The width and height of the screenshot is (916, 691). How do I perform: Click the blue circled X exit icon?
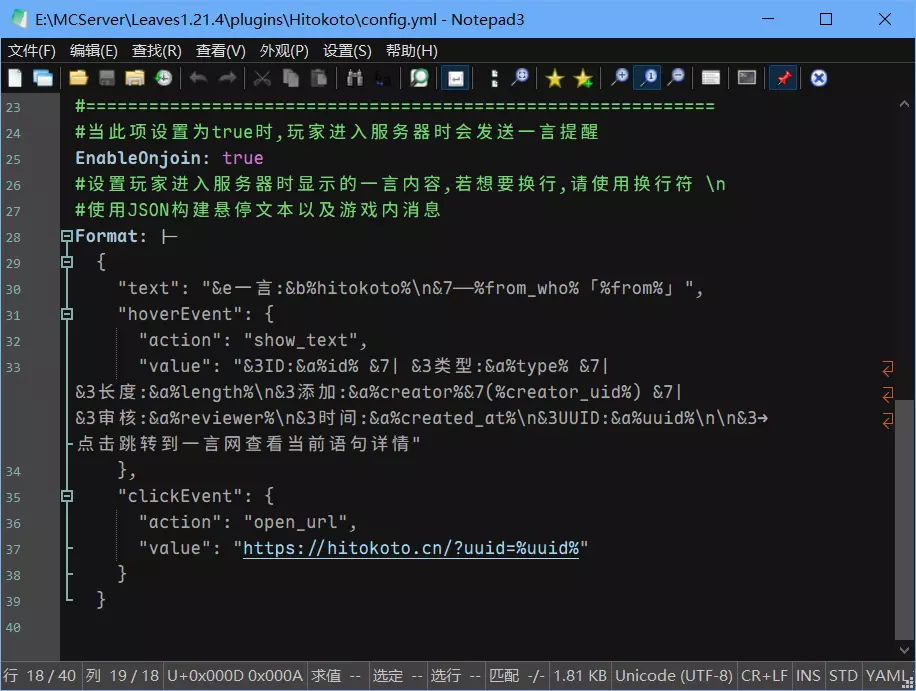point(818,78)
